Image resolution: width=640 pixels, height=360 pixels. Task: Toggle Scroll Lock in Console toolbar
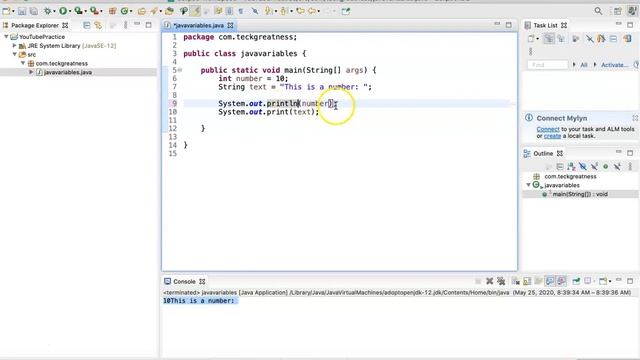[x=527, y=281]
